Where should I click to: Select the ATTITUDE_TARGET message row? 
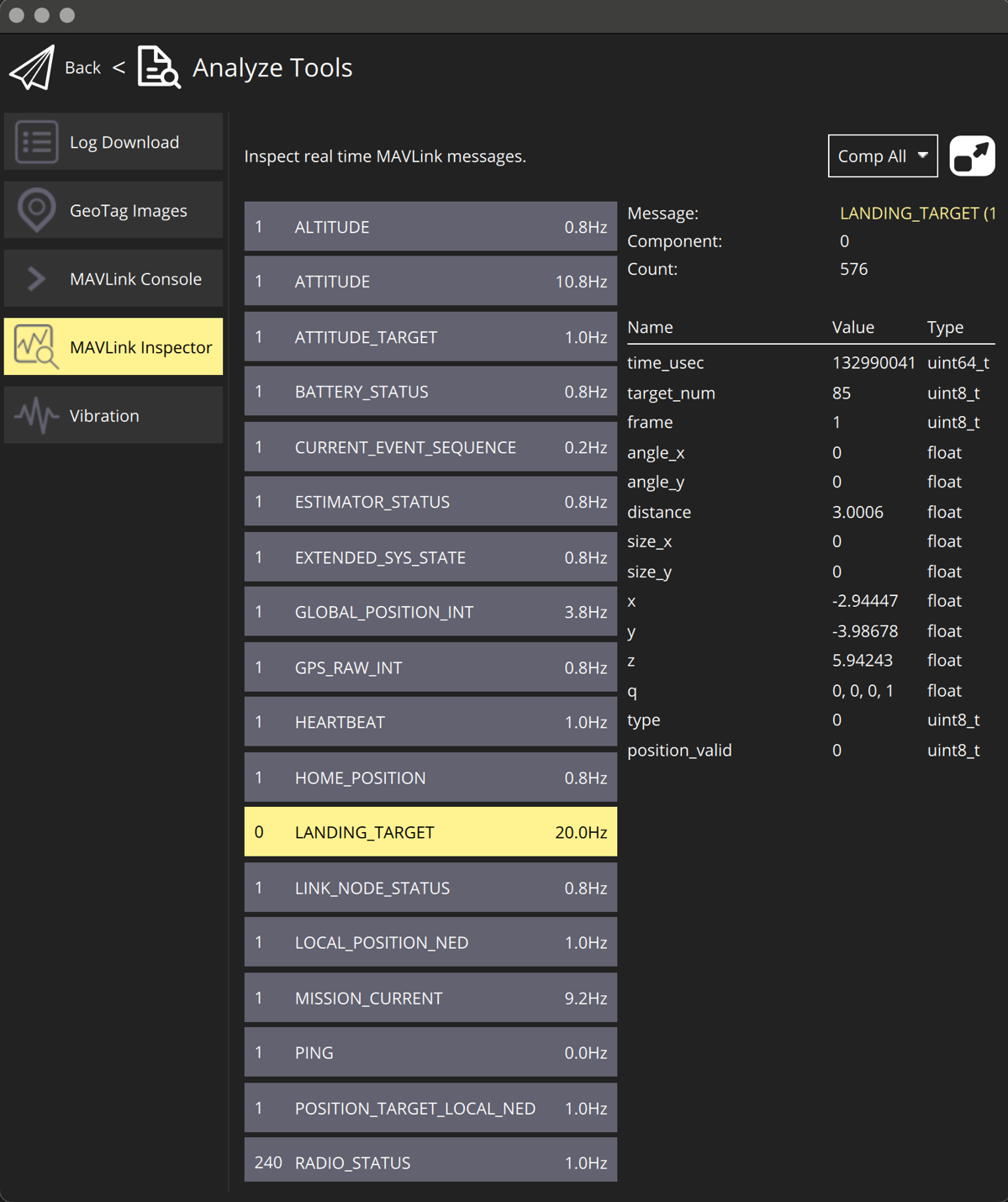[430, 337]
